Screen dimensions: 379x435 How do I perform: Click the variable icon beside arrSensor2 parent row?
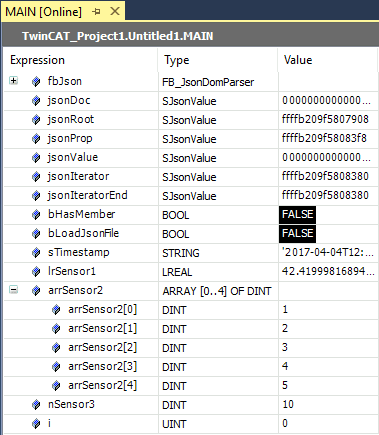[x=36, y=291]
